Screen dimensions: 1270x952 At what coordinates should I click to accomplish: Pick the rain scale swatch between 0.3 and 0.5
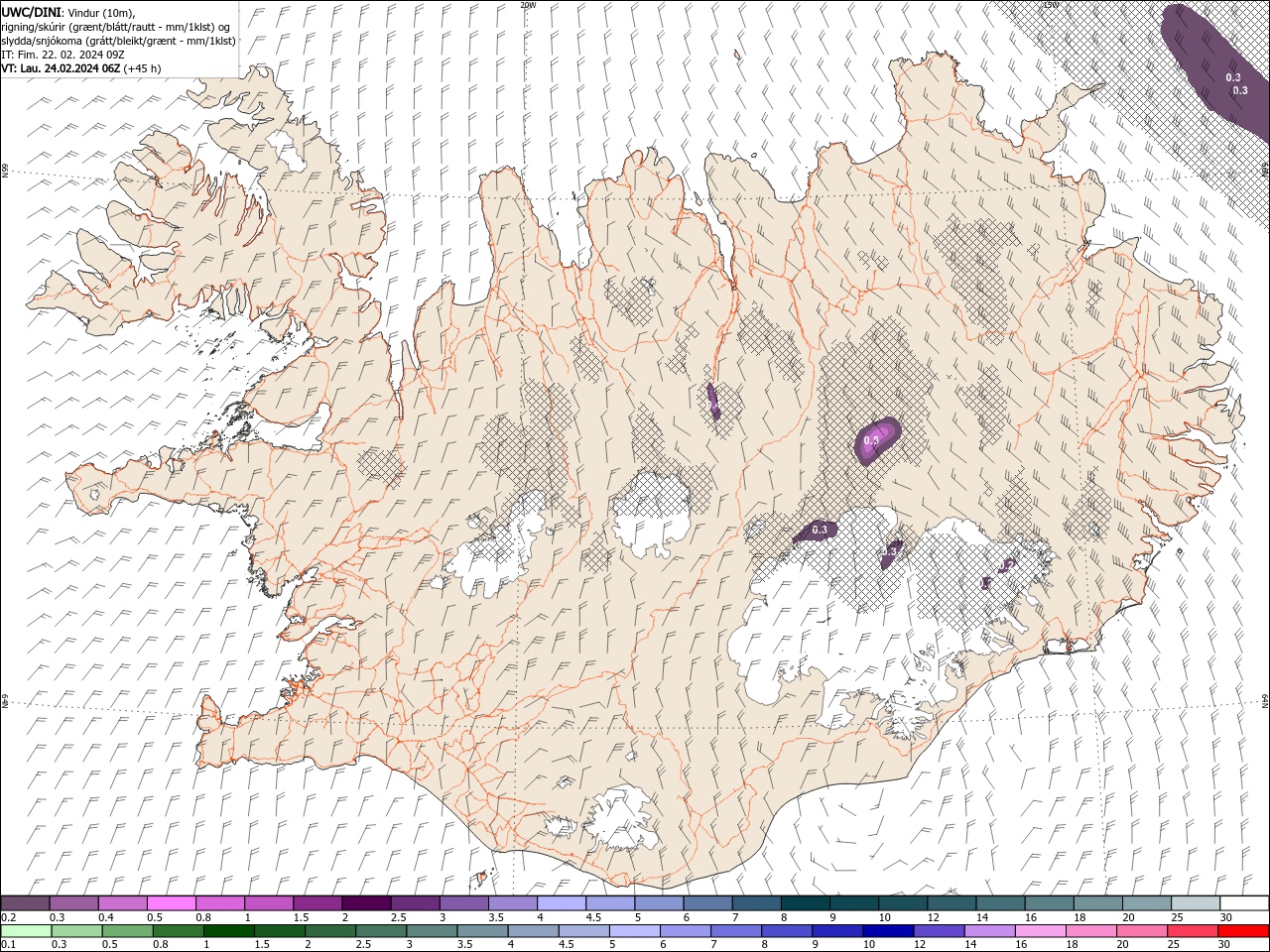[x=77, y=931]
